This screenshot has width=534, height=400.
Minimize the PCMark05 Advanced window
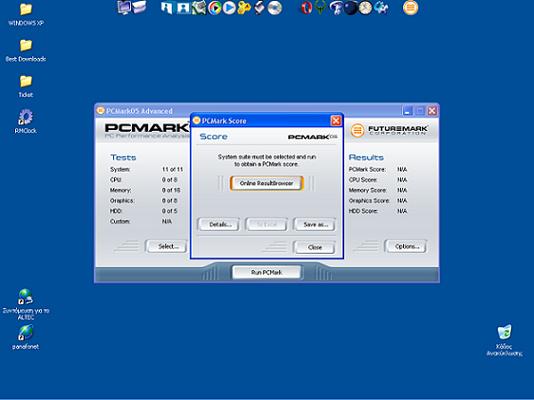(x=408, y=111)
